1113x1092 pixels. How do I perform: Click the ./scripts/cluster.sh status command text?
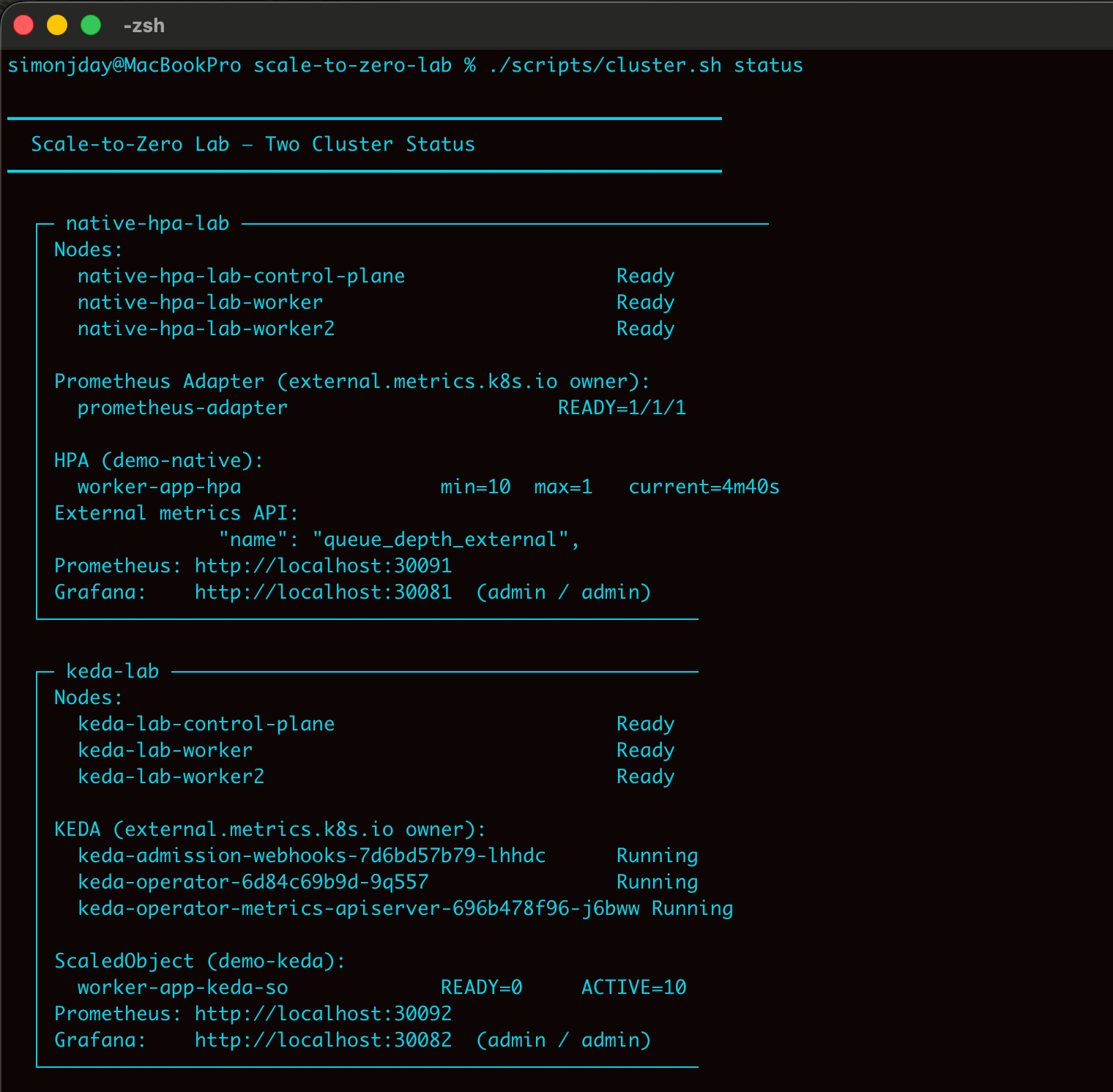646,65
